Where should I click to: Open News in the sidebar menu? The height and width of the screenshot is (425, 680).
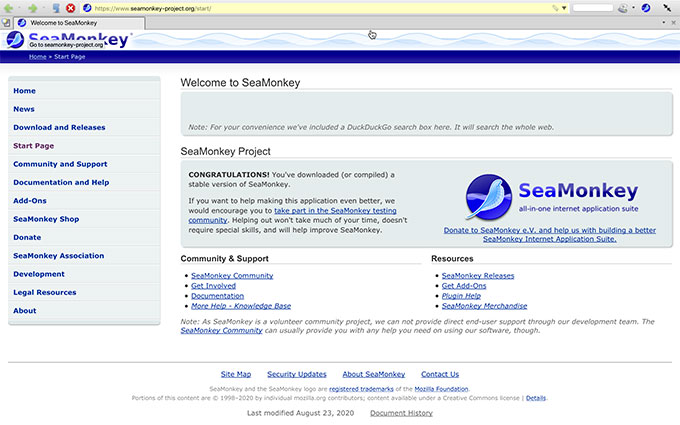[x=24, y=109]
